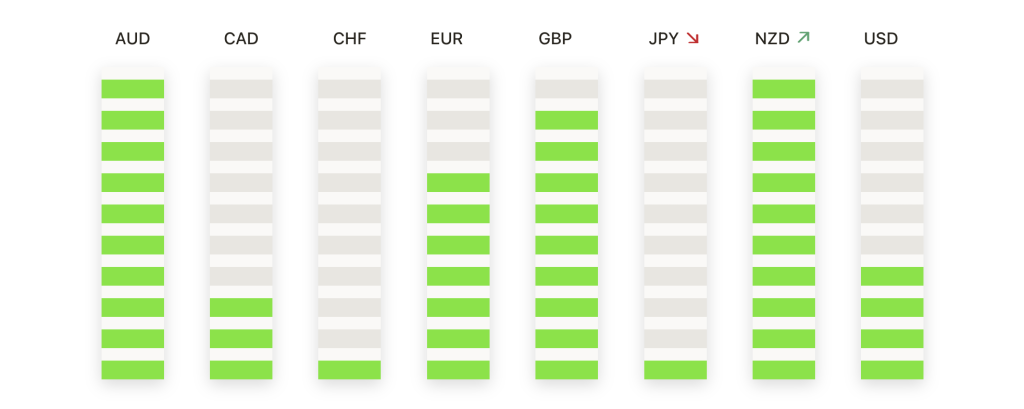
Task: Click the JPY text label
Action: point(663,39)
